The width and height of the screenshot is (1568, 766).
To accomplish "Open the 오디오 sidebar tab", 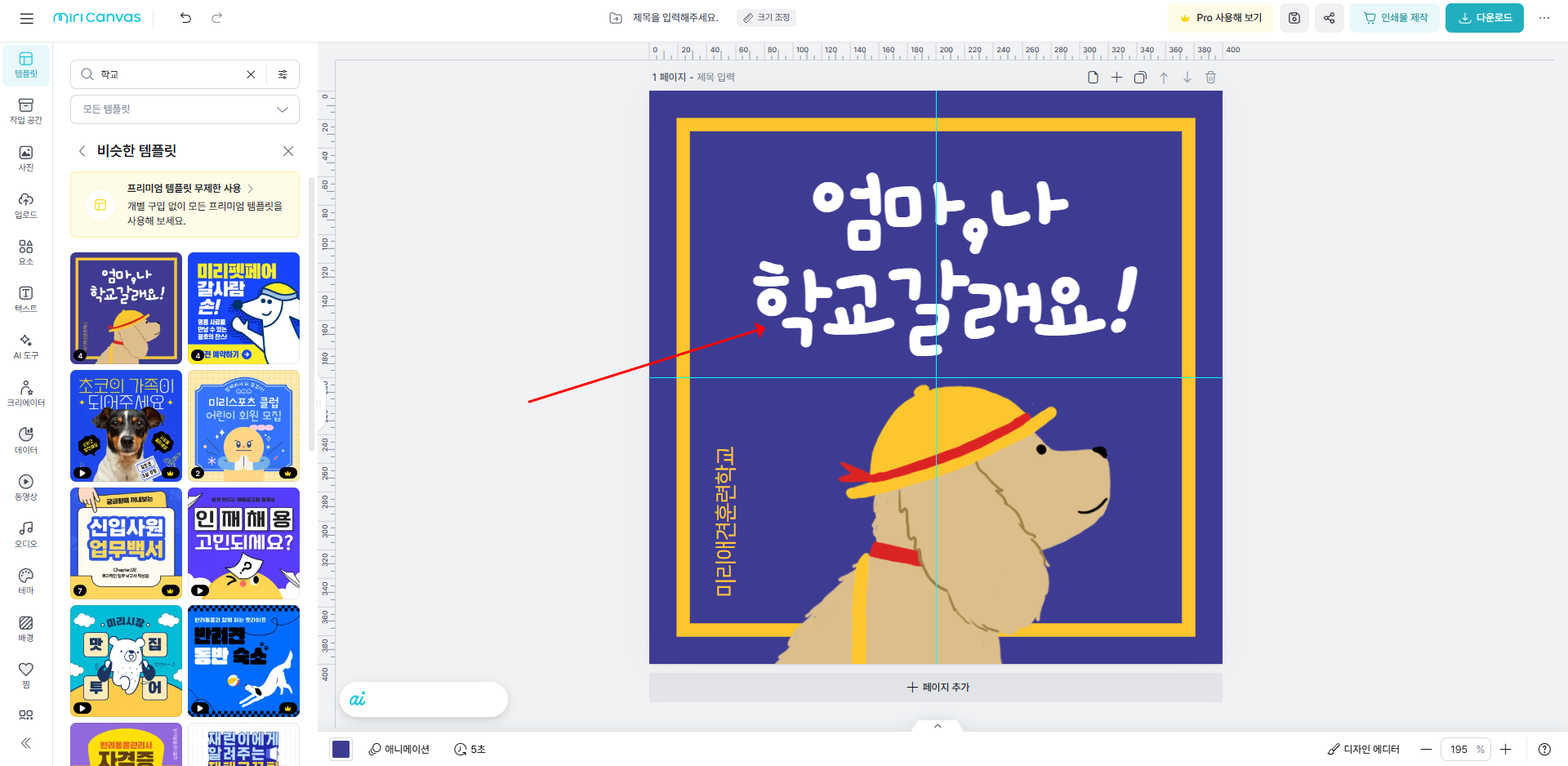I will pos(26,536).
